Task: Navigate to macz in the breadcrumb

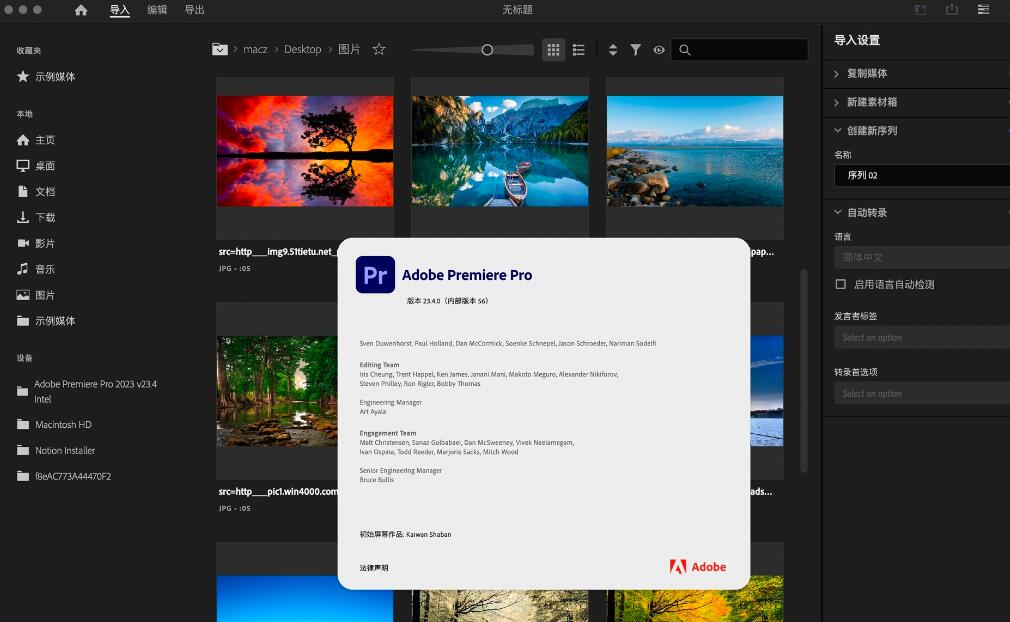Action: coord(255,49)
